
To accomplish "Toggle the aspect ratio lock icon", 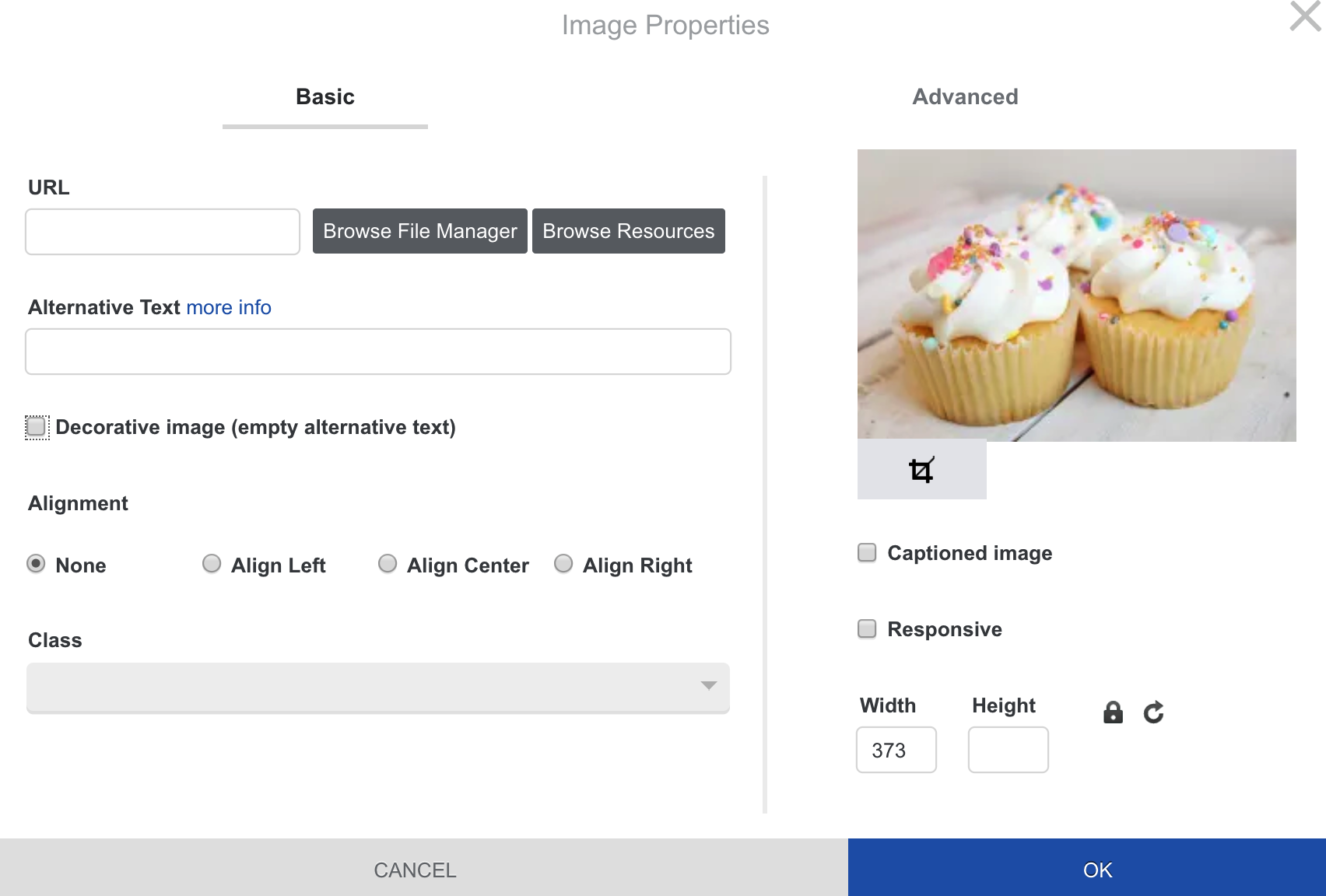I will [1113, 712].
